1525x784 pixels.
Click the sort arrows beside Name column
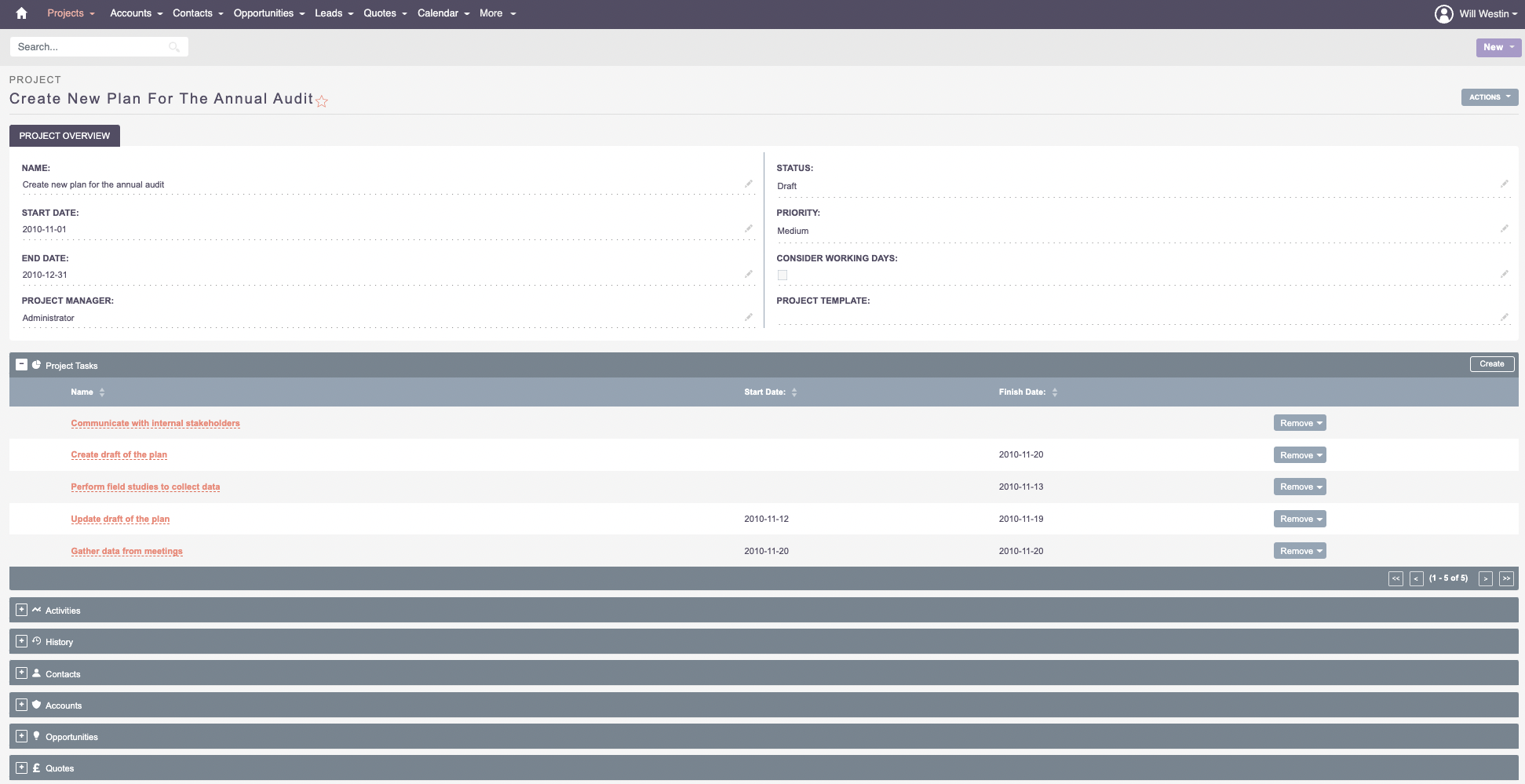click(x=102, y=392)
